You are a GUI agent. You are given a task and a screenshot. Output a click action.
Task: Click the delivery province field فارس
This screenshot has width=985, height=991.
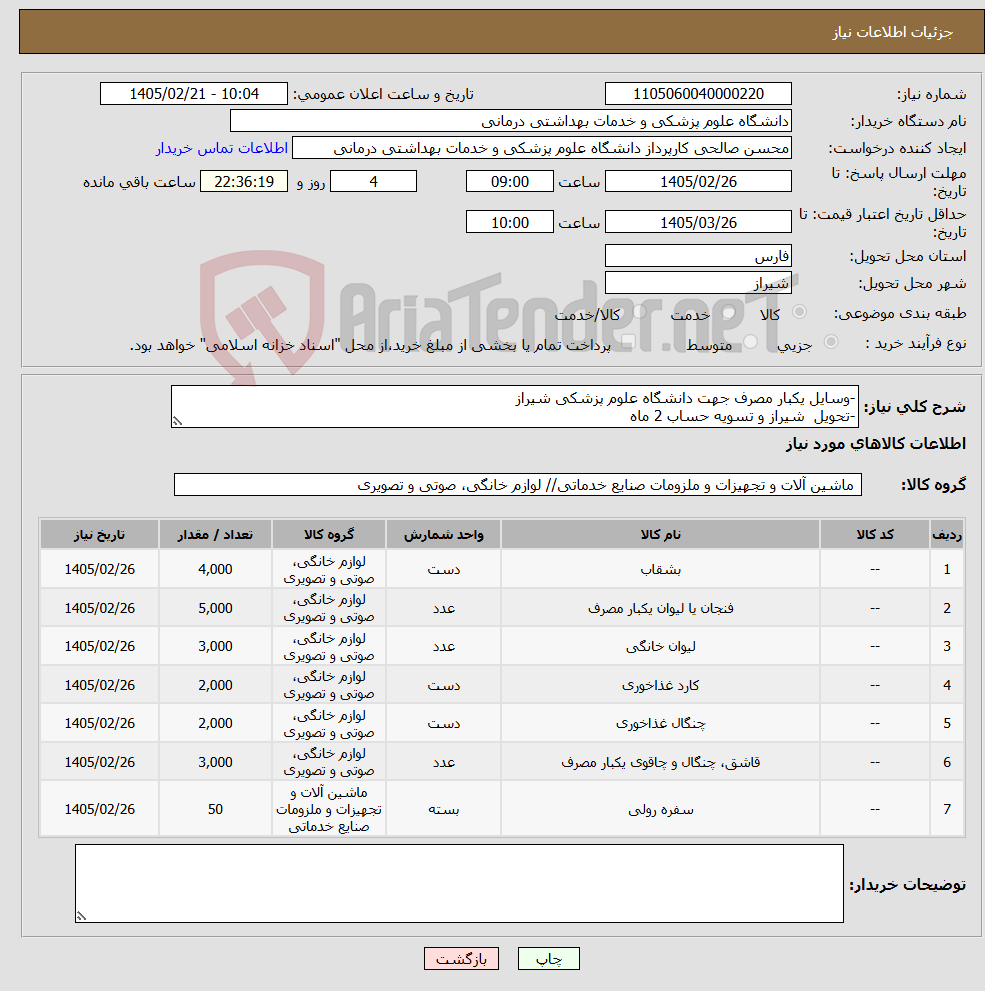pyautogui.click(x=698, y=256)
